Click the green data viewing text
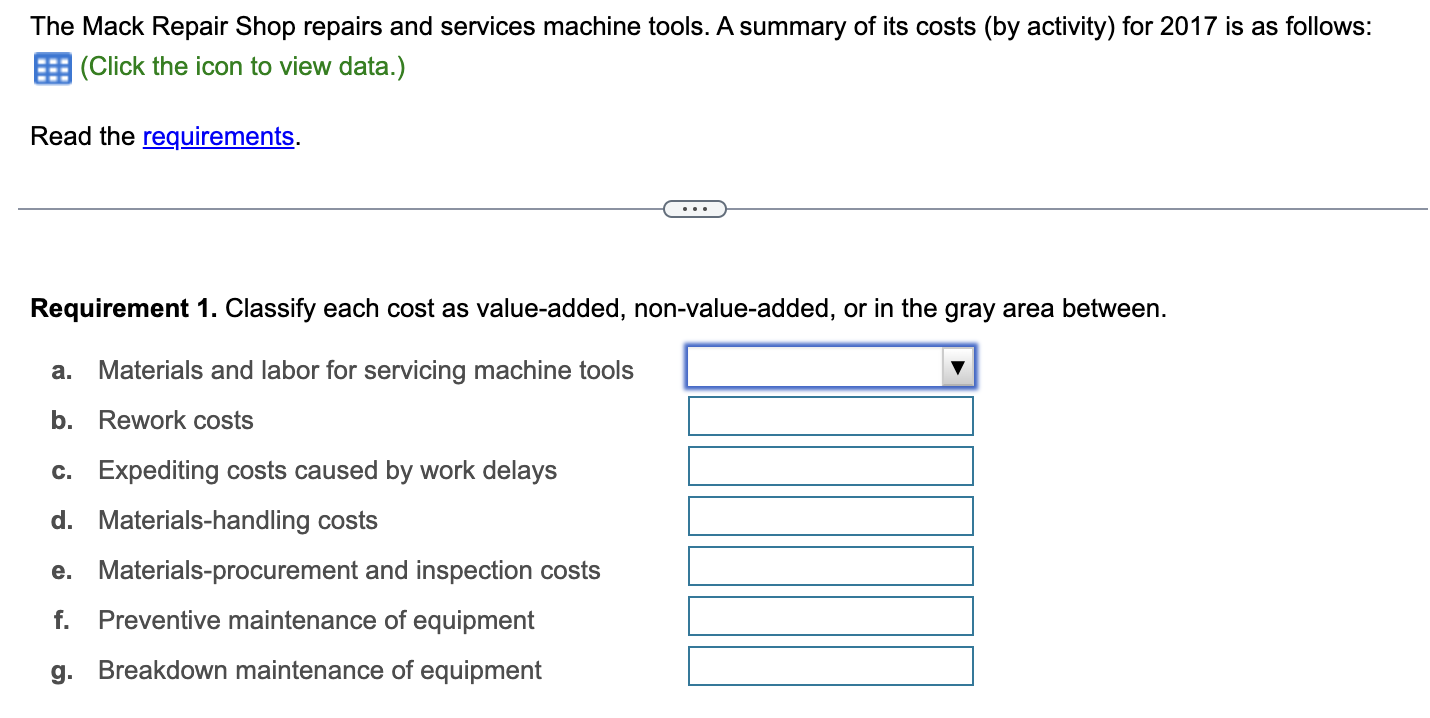Screen dimensions: 1430x718 tap(244, 67)
